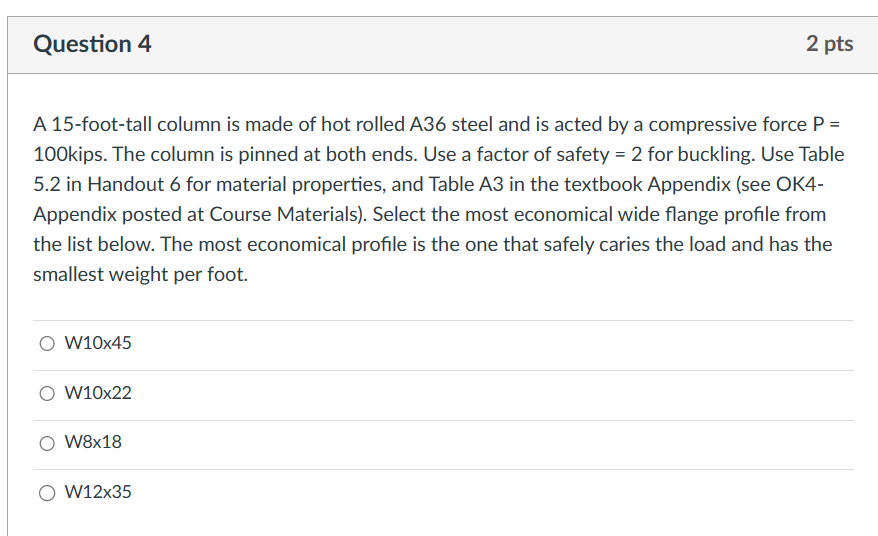Image resolution: width=878 pixels, height=536 pixels.
Task: Select the W10x45 radio button
Action: click(47, 344)
